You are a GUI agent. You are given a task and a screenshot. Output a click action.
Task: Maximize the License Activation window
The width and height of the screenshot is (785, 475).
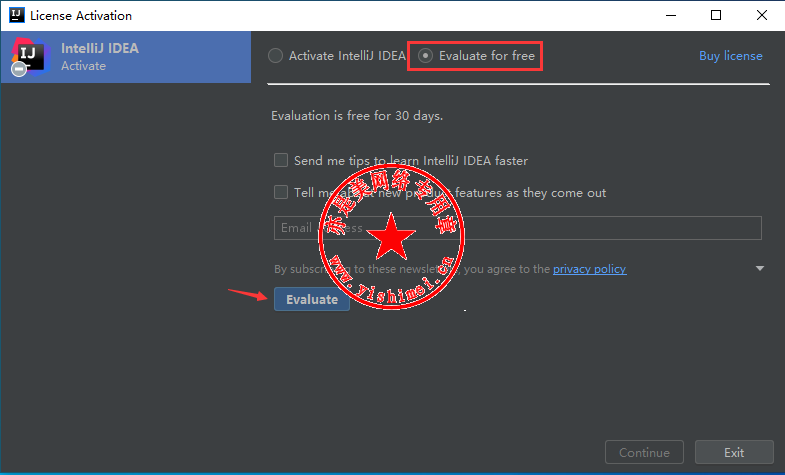point(716,16)
